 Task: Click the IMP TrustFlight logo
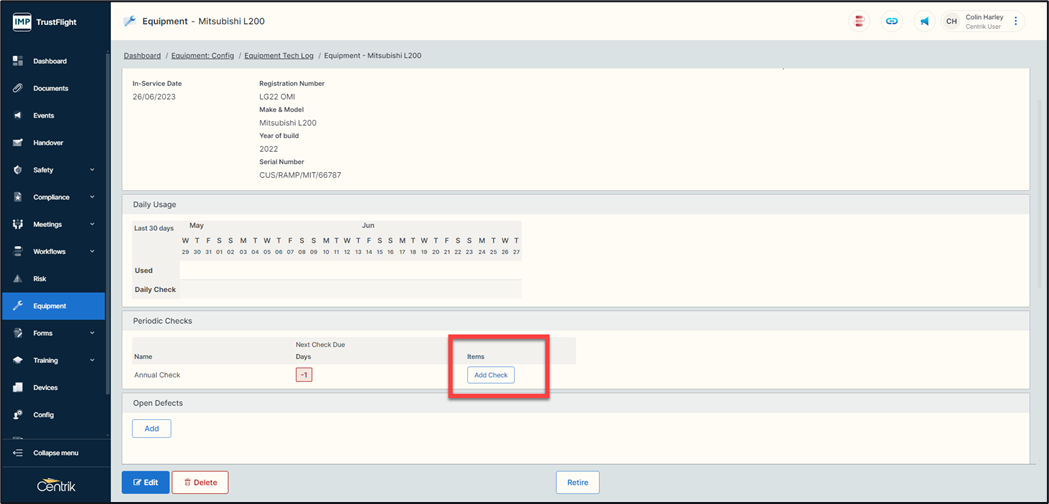pyautogui.click(x=44, y=22)
